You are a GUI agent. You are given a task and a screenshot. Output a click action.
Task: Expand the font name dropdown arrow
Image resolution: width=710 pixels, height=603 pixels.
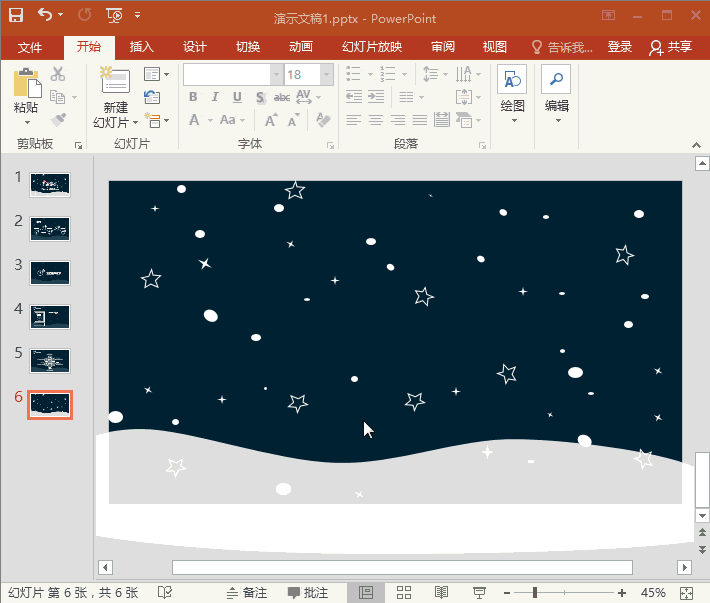pyautogui.click(x=276, y=75)
